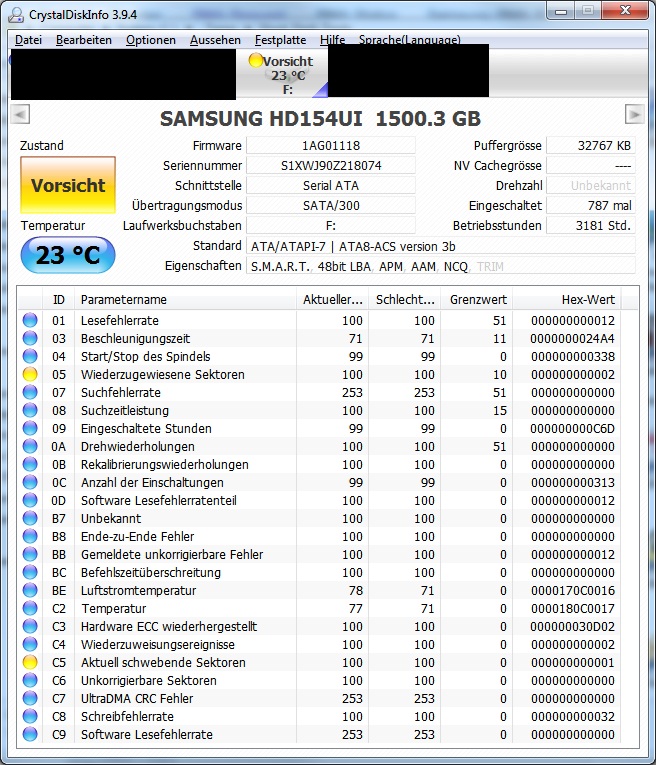Click blue status icon for Drehwiederholungen
This screenshot has height=765, width=656.
(30, 446)
